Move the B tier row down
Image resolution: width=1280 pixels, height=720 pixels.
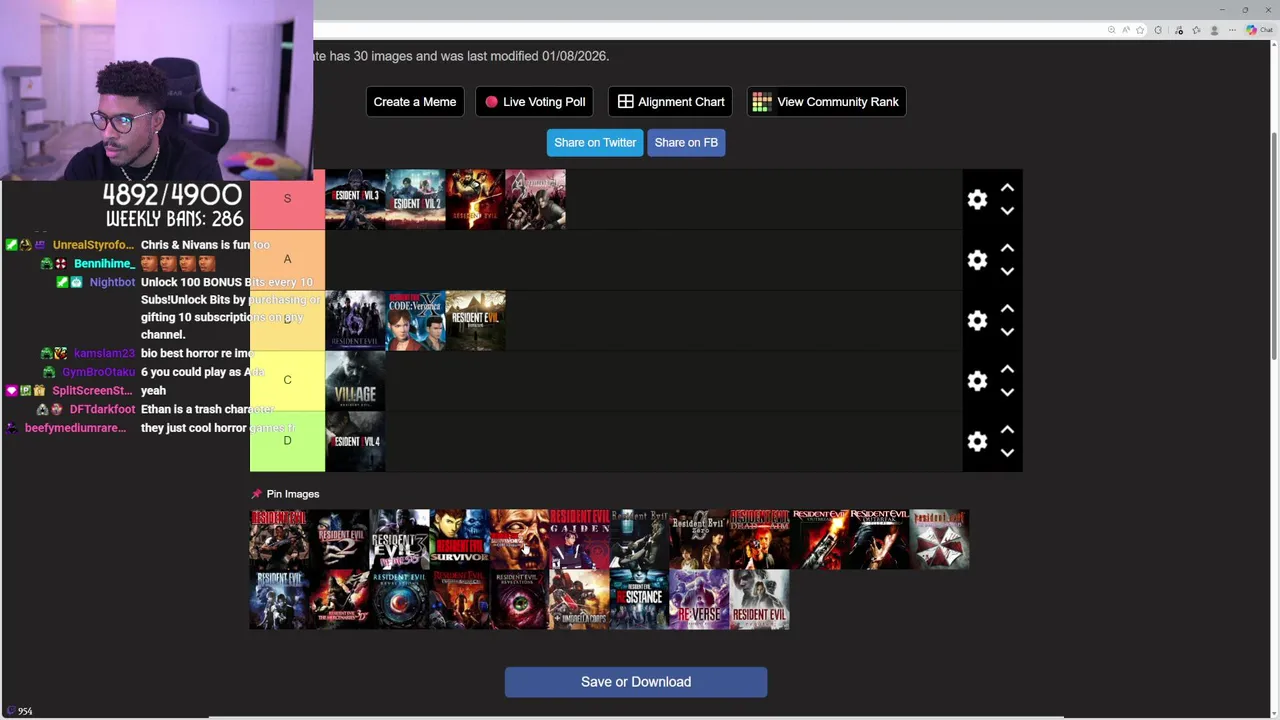[1007, 332]
